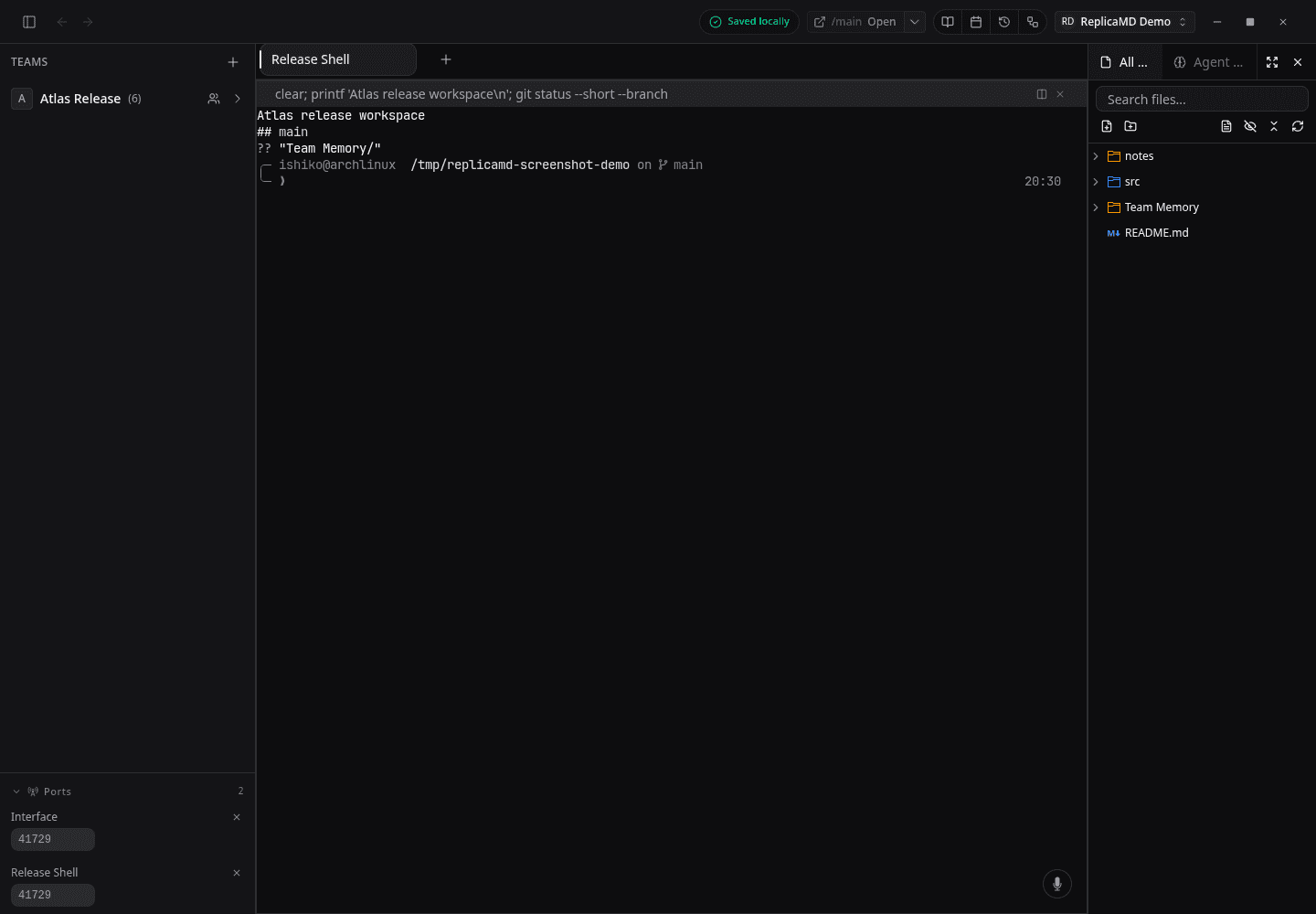
Task: Click the notes folder name
Action: click(x=1139, y=156)
